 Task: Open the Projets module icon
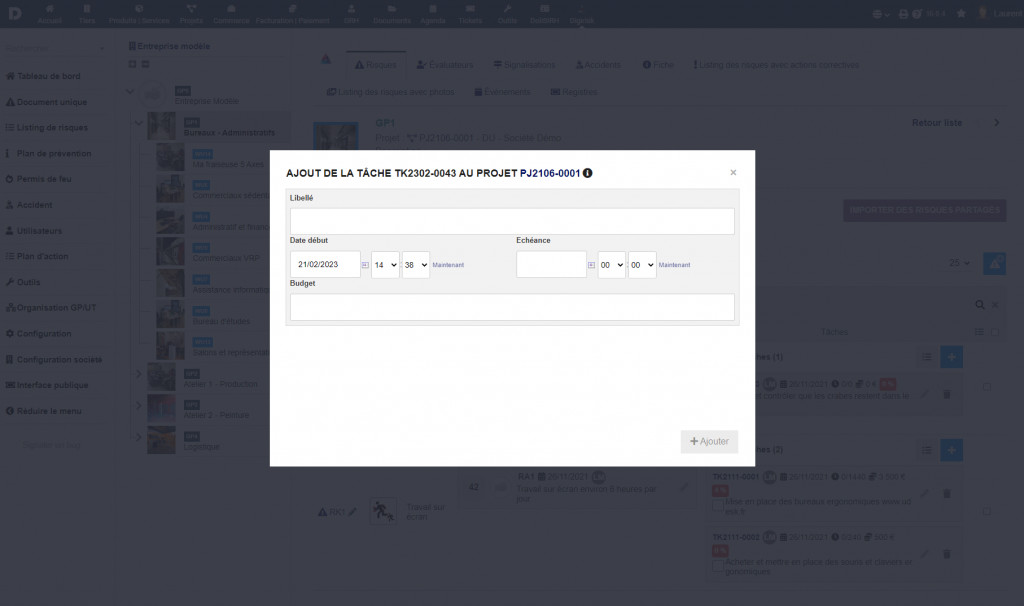point(191,9)
